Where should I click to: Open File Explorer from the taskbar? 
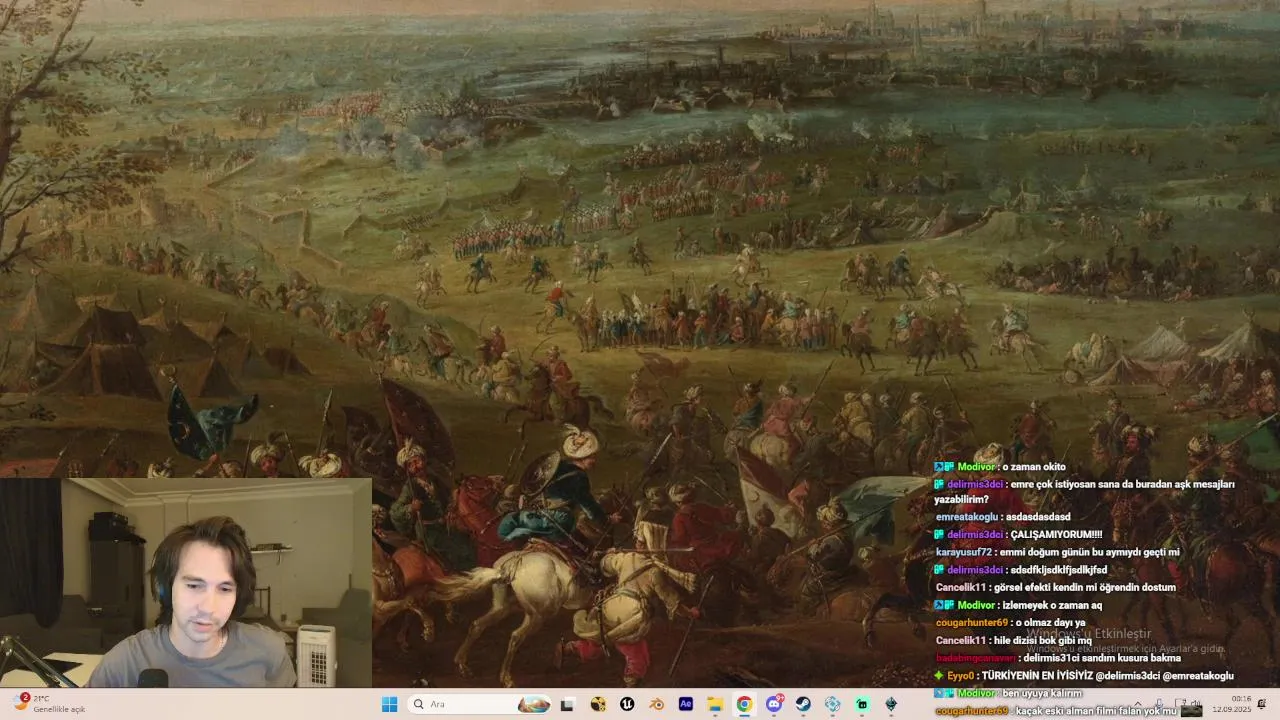coord(715,704)
